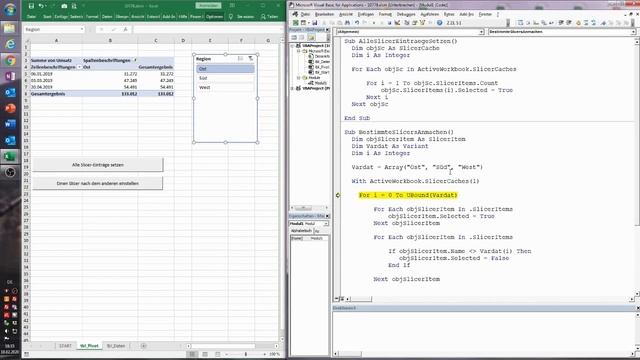Open Excel's Optionen ribbon tab
Screen dimensions: 640x360
tap(214, 17)
